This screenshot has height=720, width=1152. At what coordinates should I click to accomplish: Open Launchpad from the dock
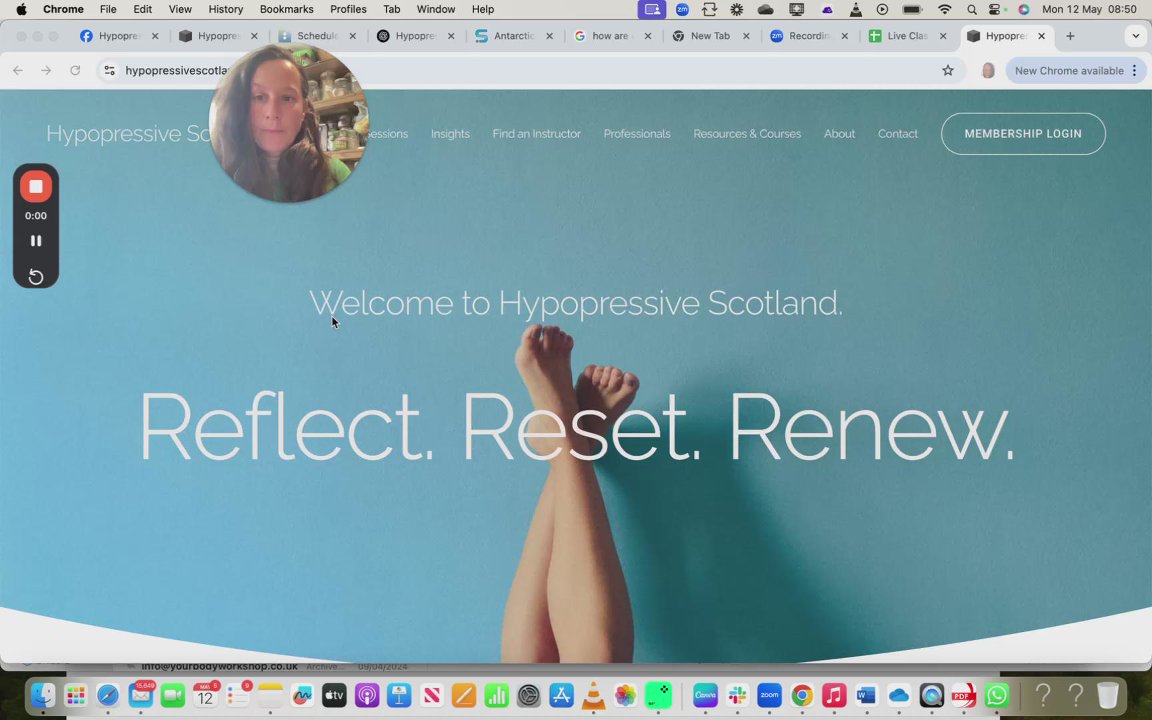[75, 695]
